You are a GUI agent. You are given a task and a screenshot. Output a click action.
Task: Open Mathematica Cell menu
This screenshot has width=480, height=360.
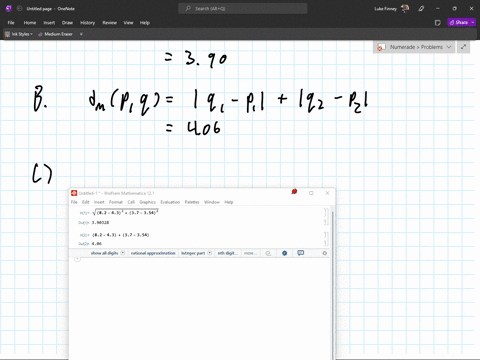point(131,202)
